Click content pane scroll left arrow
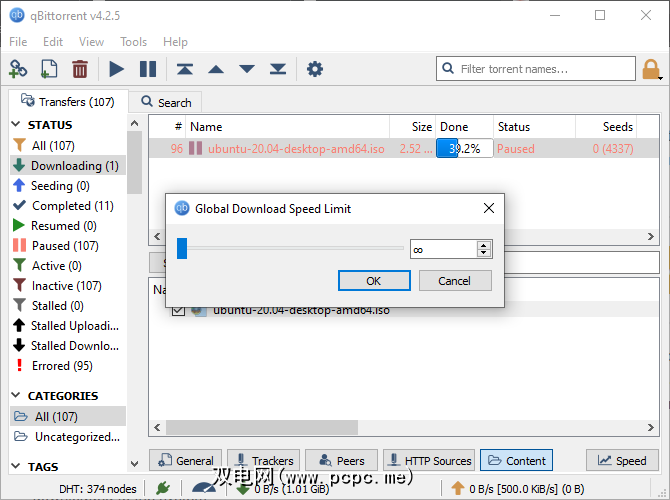Image resolution: width=670 pixels, height=500 pixels. coord(157,427)
